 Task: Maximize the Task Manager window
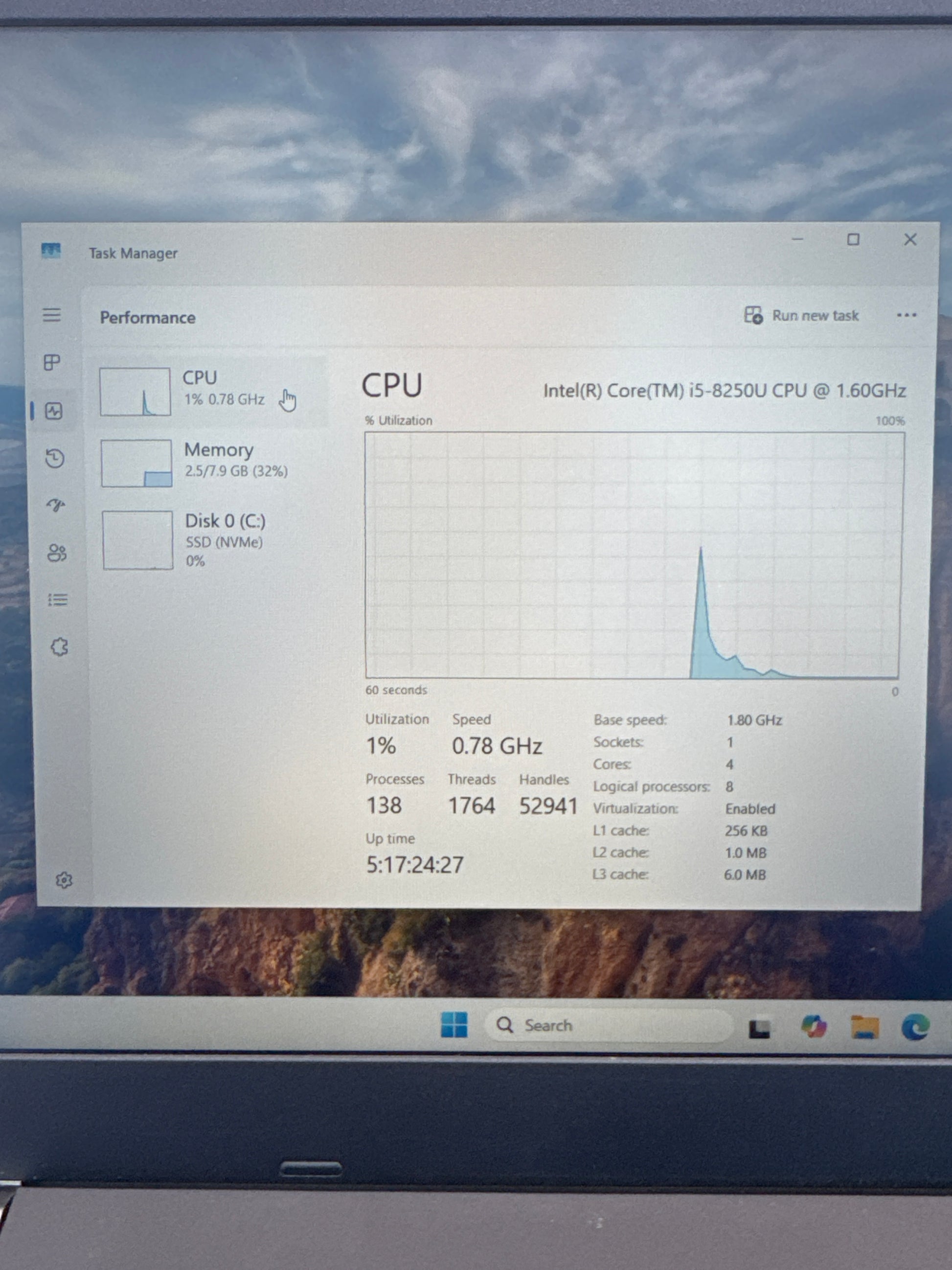[853, 239]
